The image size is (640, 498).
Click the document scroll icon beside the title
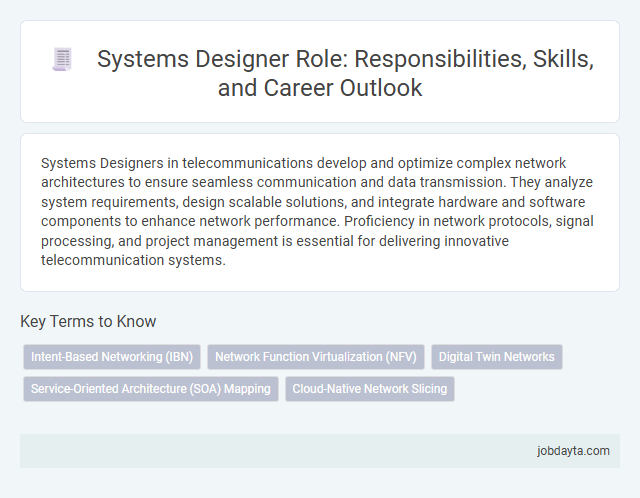(62, 59)
